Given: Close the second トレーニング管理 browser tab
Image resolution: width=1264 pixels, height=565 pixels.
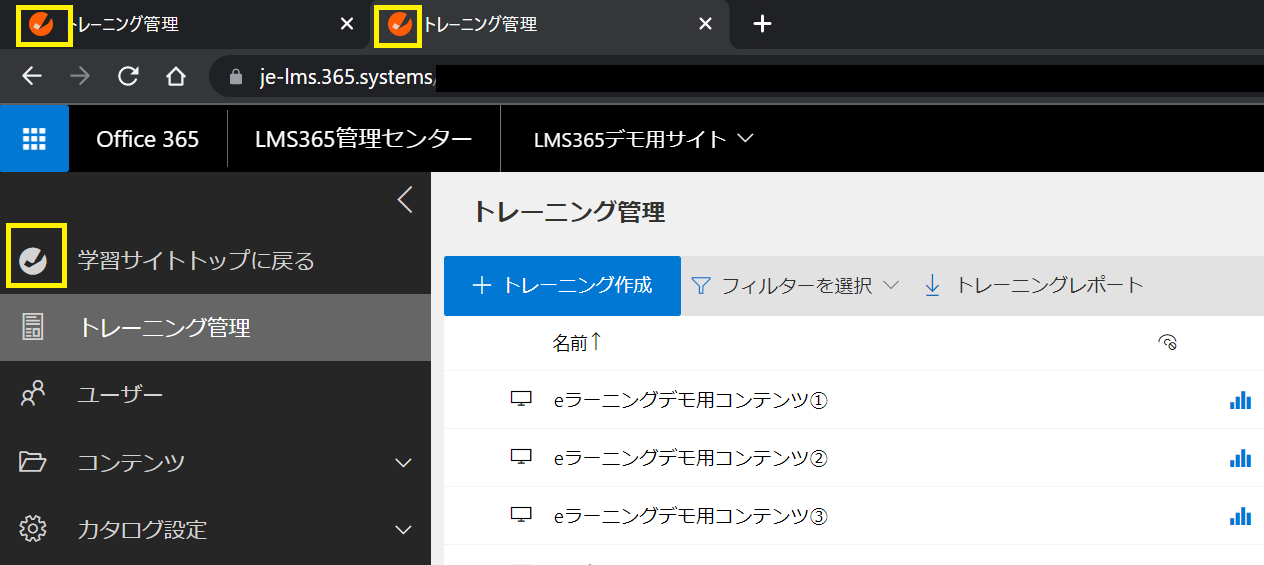Looking at the screenshot, I should (705, 24).
